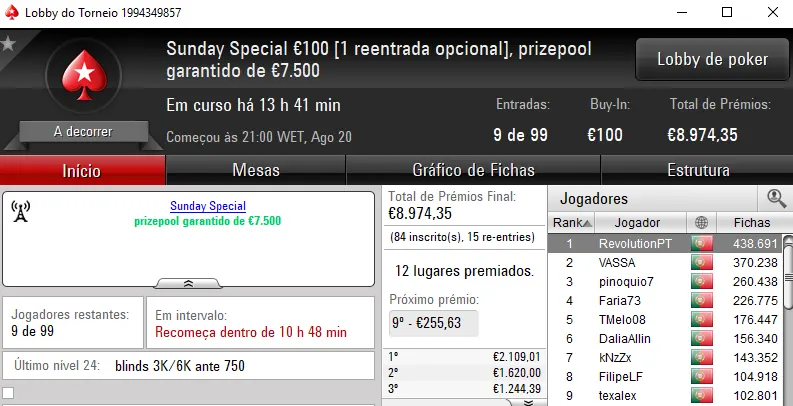This screenshot has width=793, height=406.
Task: Sort players by the Fichas column
Action: click(751, 222)
